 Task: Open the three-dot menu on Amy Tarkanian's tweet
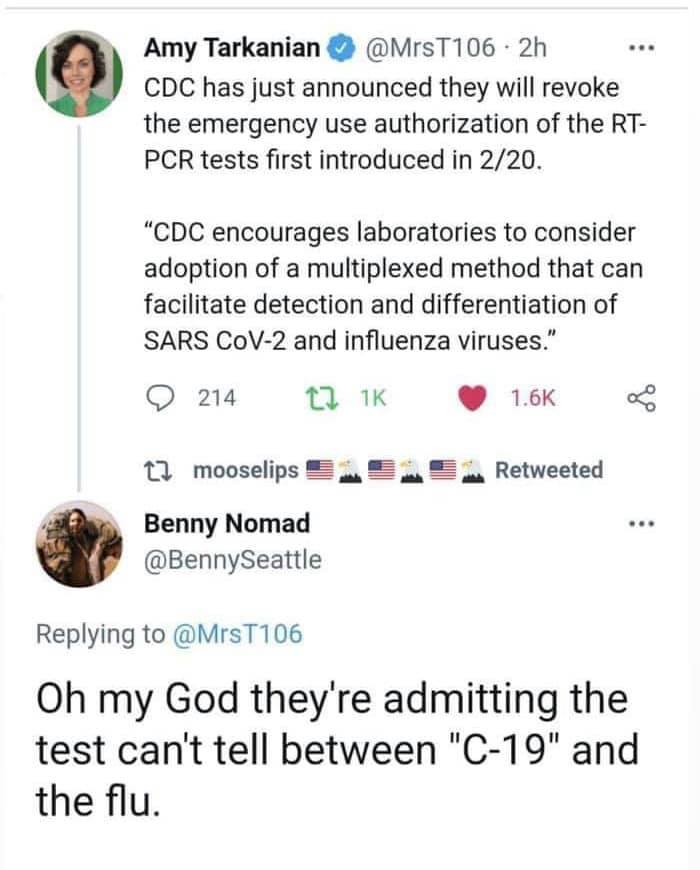[x=639, y=48]
